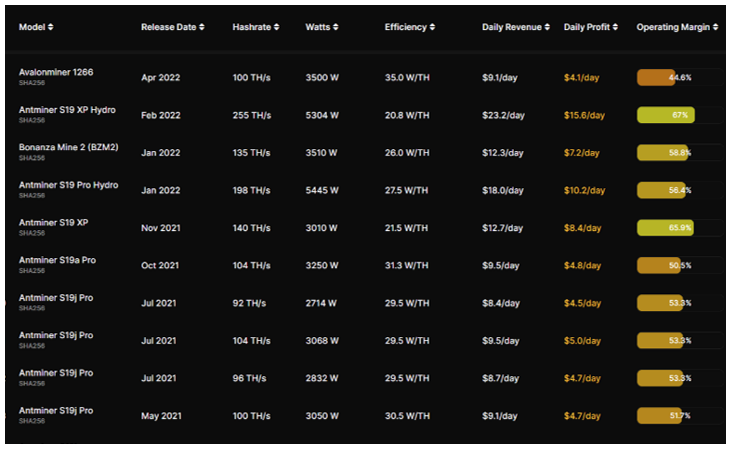Open Antminer S19a Pro model entry
This screenshot has width=731, height=449.
[x=57, y=260]
